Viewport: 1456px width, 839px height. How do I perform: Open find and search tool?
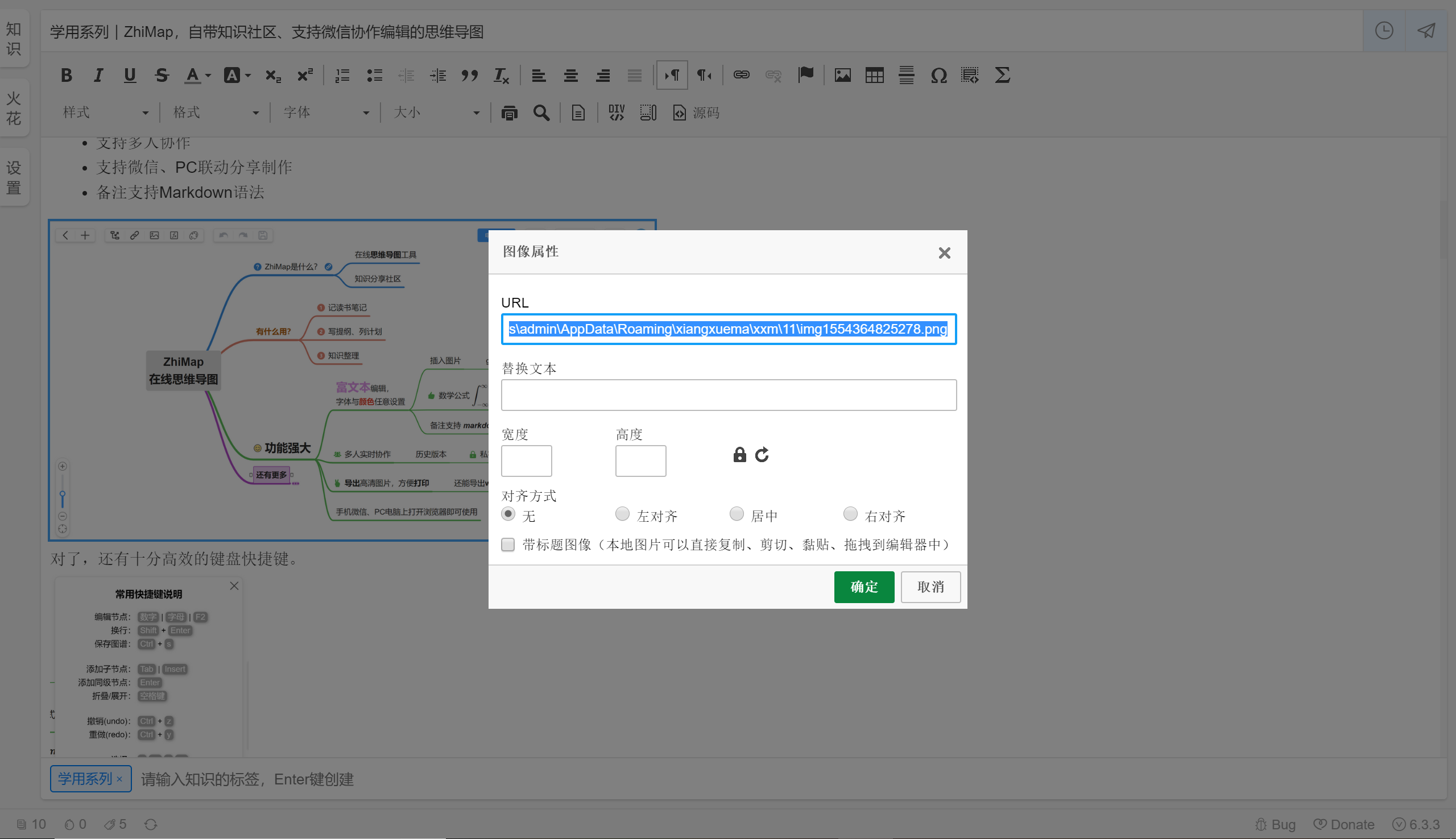pyautogui.click(x=541, y=113)
